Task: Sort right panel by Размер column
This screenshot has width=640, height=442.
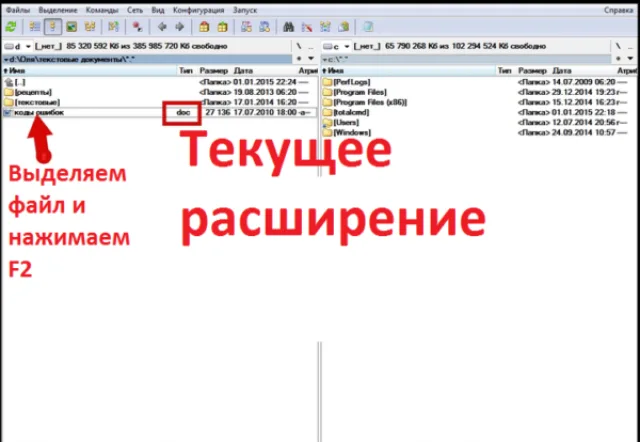Action: point(533,71)
